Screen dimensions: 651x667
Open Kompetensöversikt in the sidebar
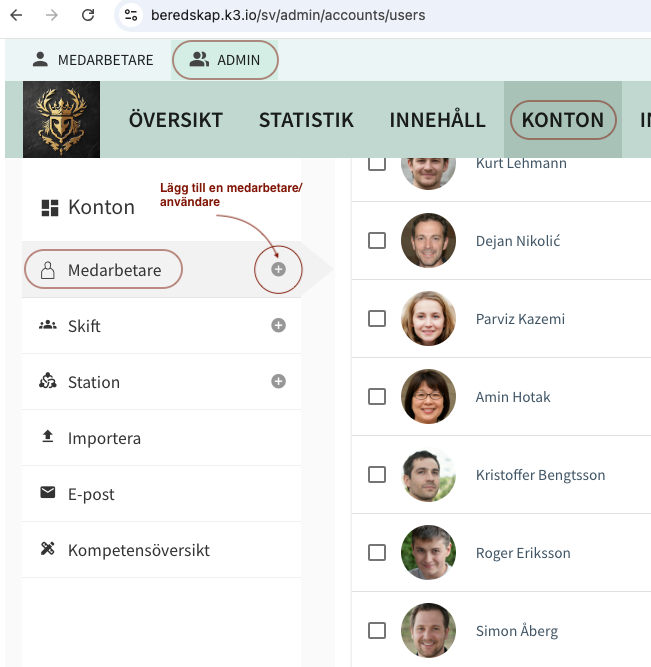[x=138, y=550]
